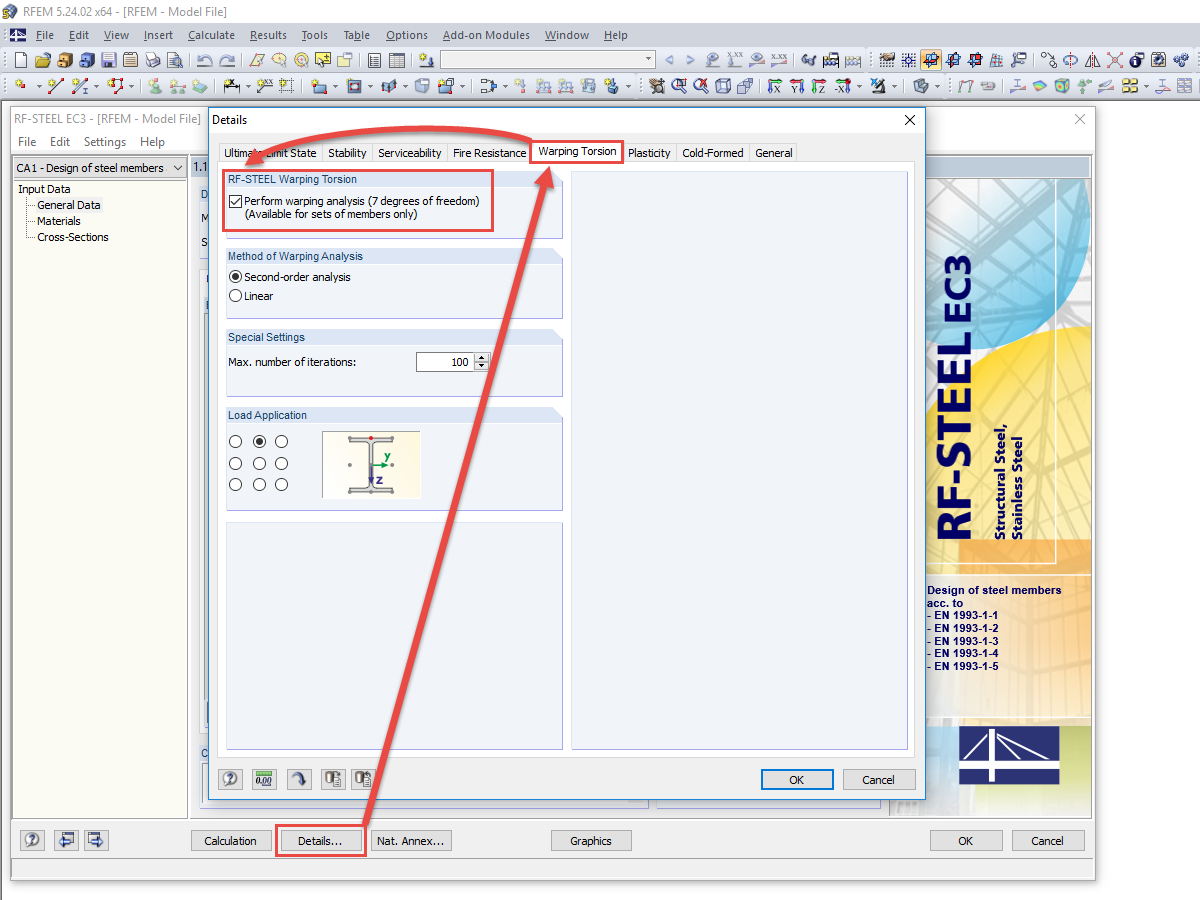Screen dimensions: 1200x900
Task: Click the info i icon in toolbar
Action: (1136, 60)
